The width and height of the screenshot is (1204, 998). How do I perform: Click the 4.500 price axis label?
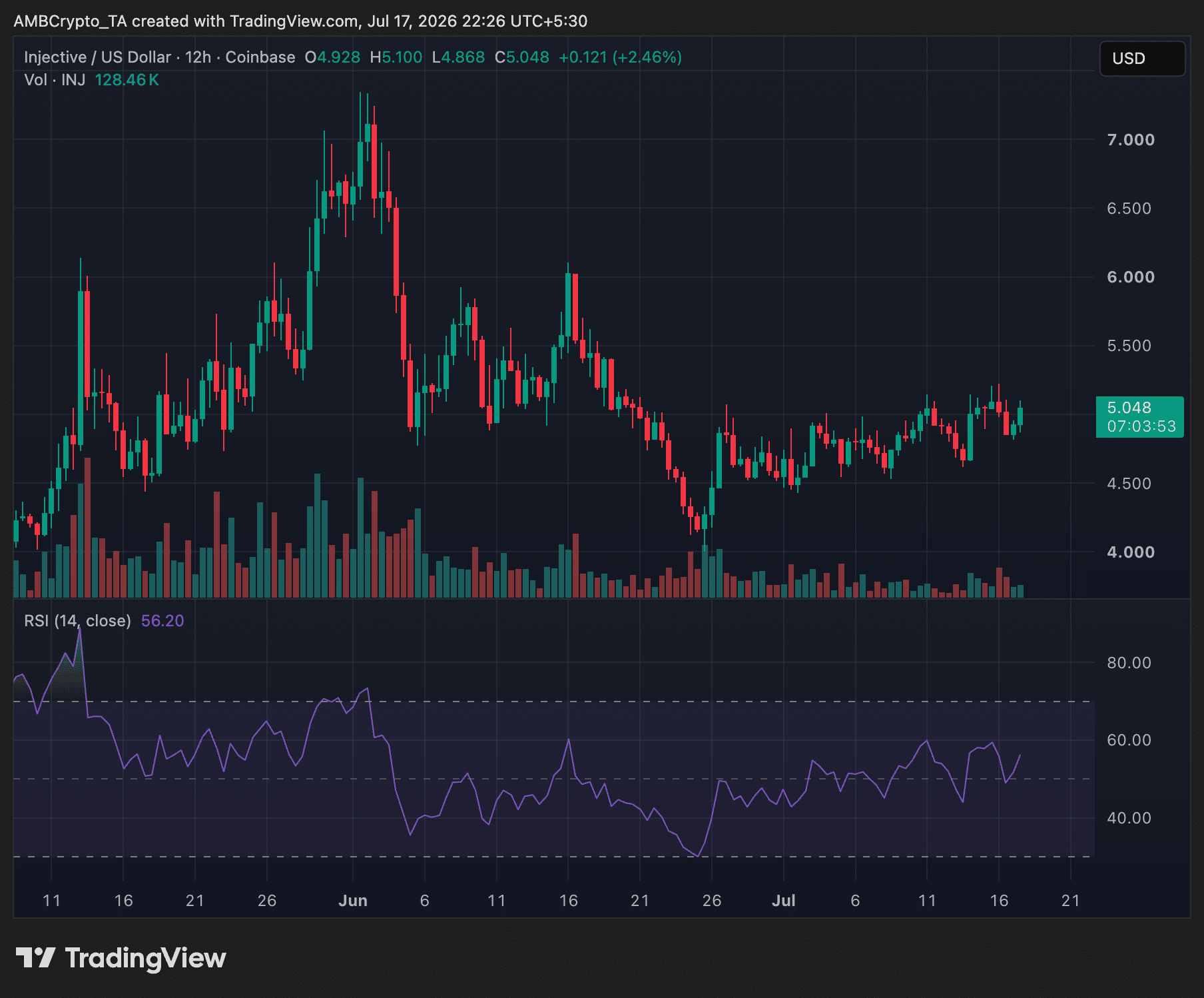tap(1129, 484)
